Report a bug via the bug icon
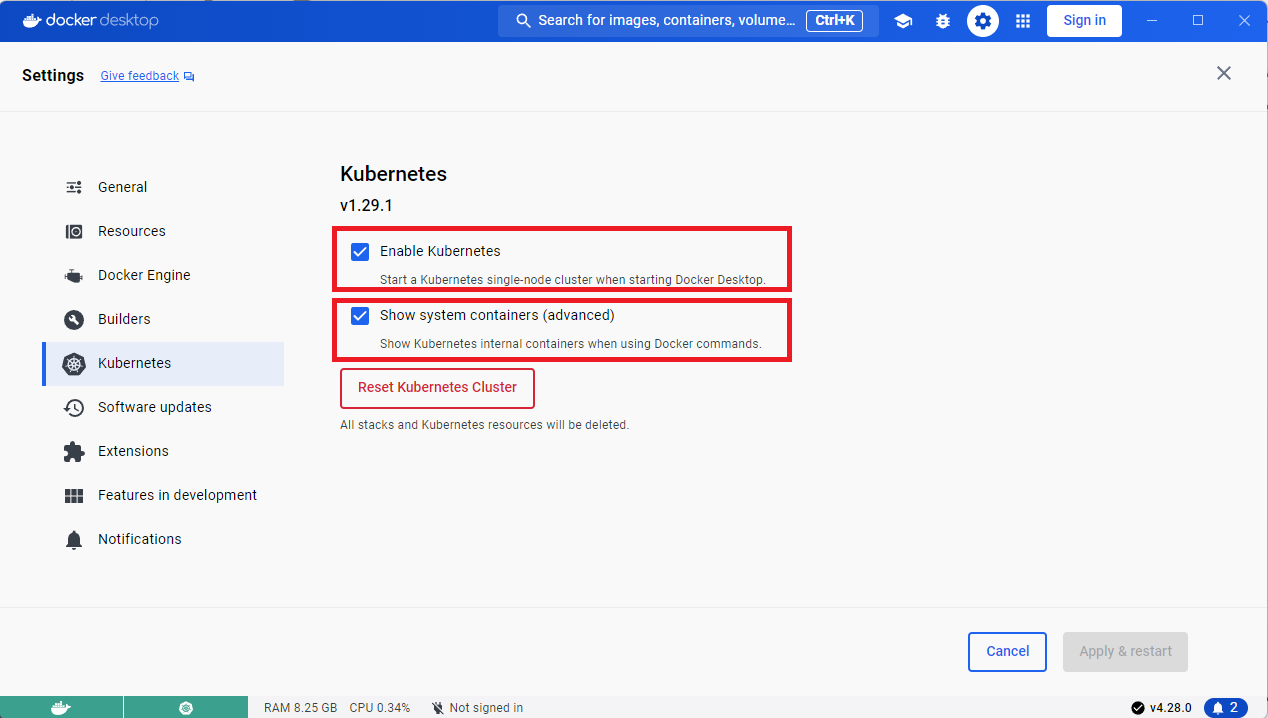The width and height of the screenshot is (1268, 718). (943, 20)
